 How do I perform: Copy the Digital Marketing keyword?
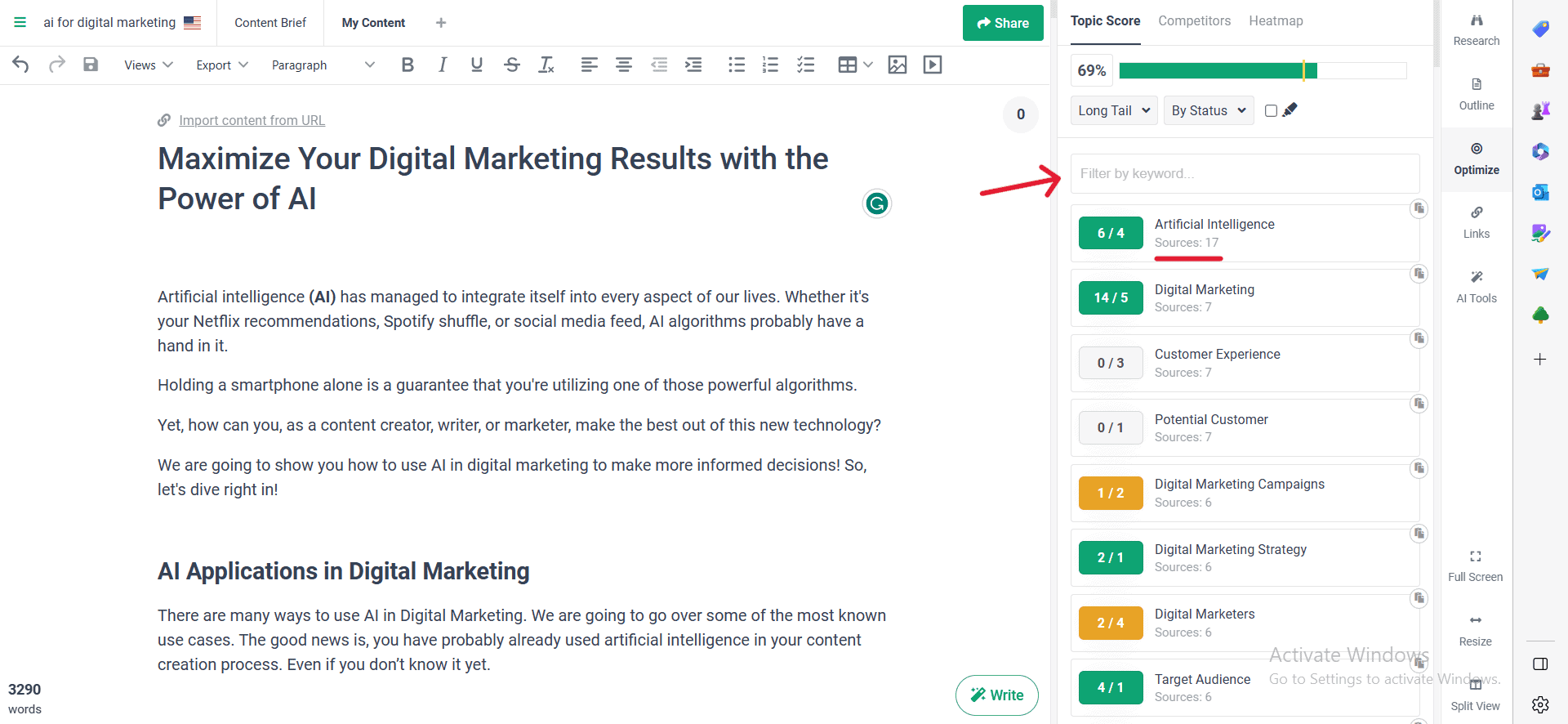coord(1419,273)
